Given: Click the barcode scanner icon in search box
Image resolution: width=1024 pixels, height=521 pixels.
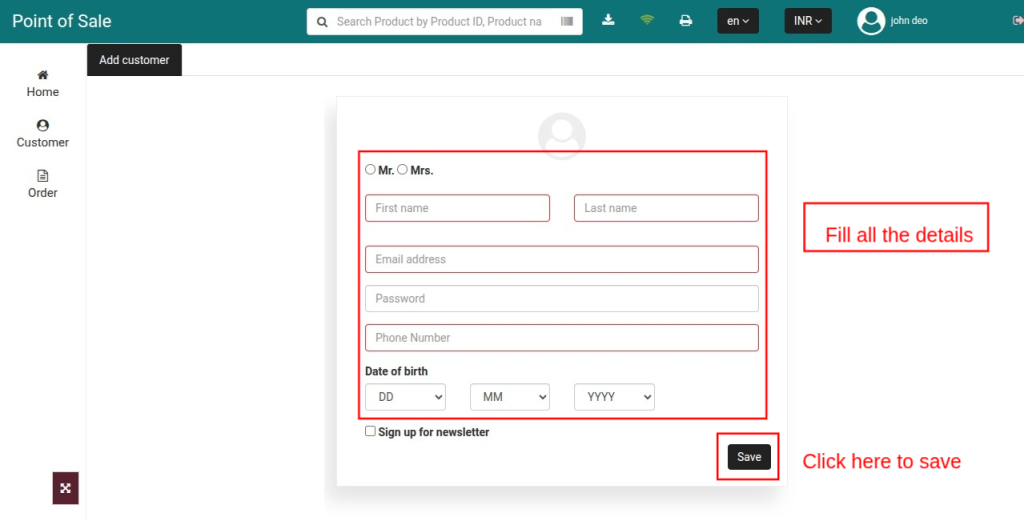Looking at the screenshot, I should (567, 22).
